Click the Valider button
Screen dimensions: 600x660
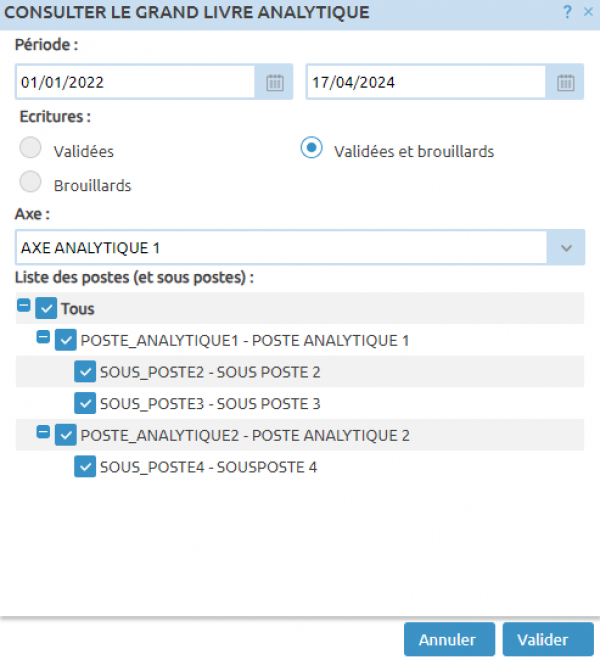point(548,640)
